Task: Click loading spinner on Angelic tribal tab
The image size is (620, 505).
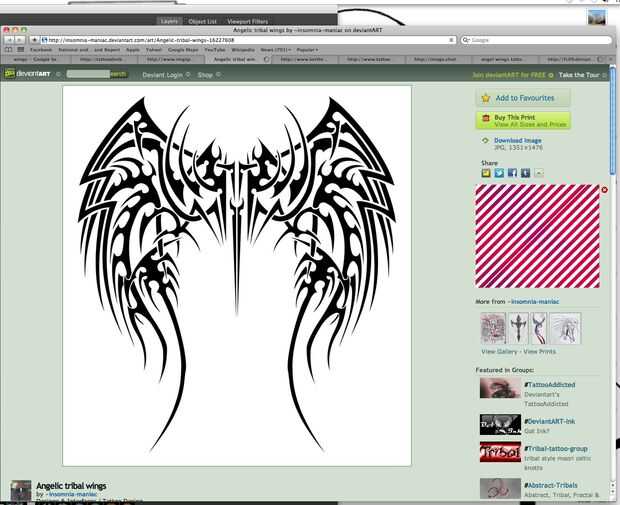Action: click(x=267, y=59)
